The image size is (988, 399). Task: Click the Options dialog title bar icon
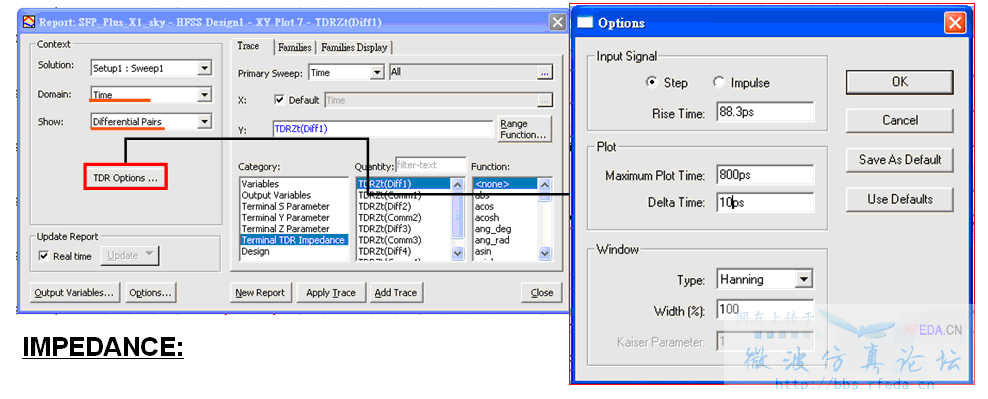pos(585,23)
